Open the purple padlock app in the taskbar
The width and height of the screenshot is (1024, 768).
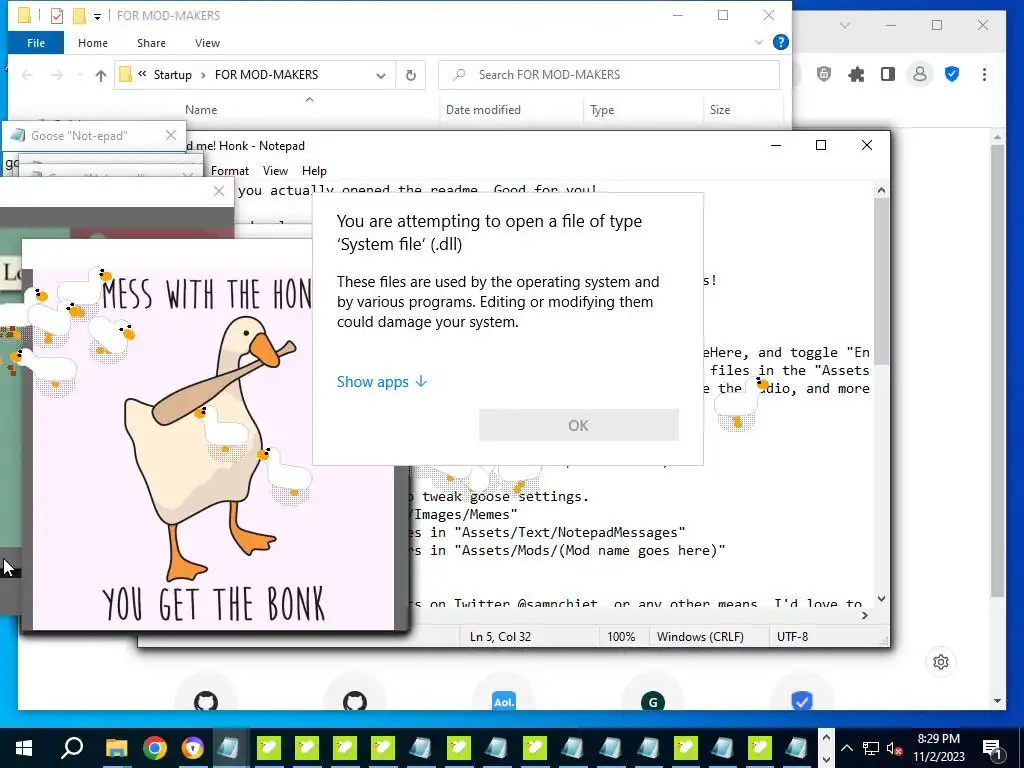pos(193,748)
